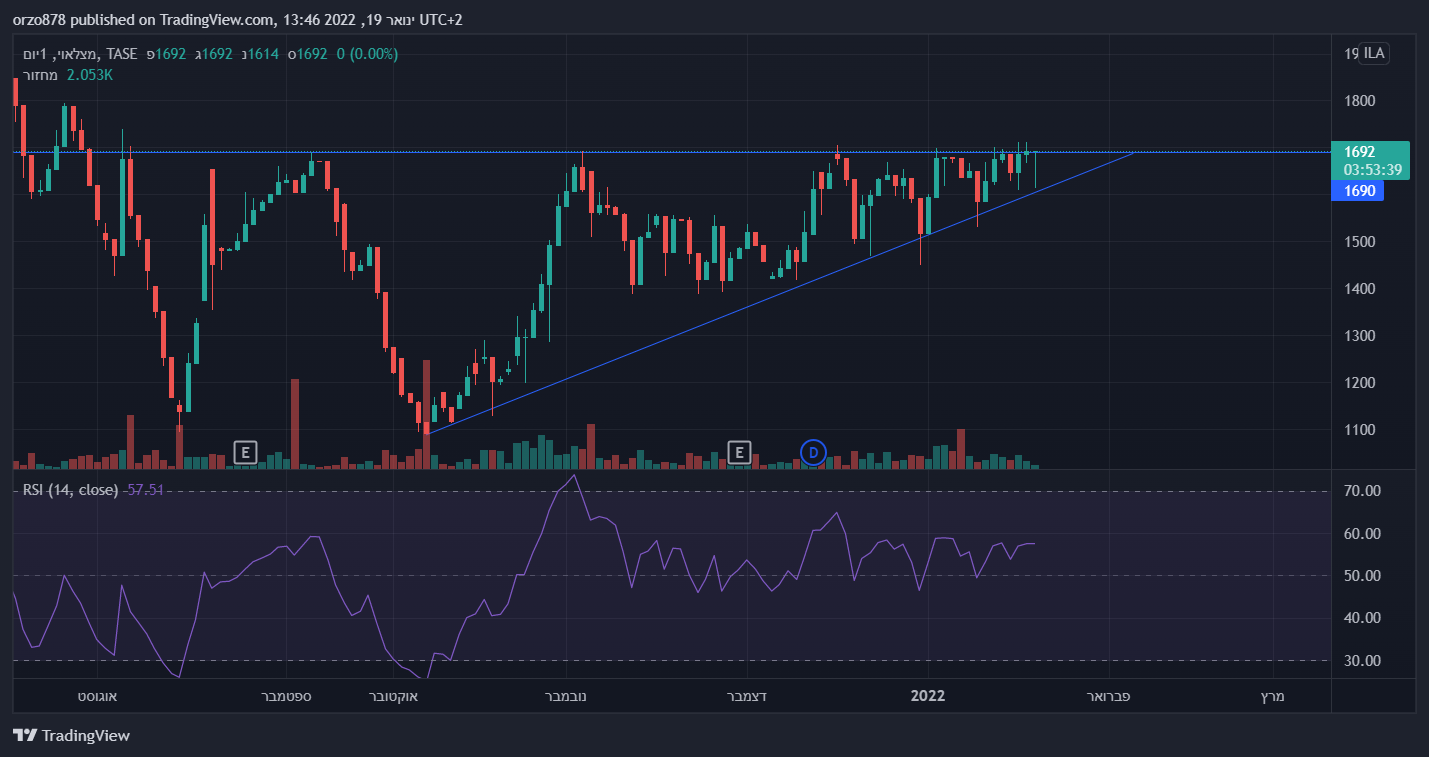The width and height of the screenshot is (1429, 757).
Task: Click the orzo878 published header text
Action: (x=238, y=20)
